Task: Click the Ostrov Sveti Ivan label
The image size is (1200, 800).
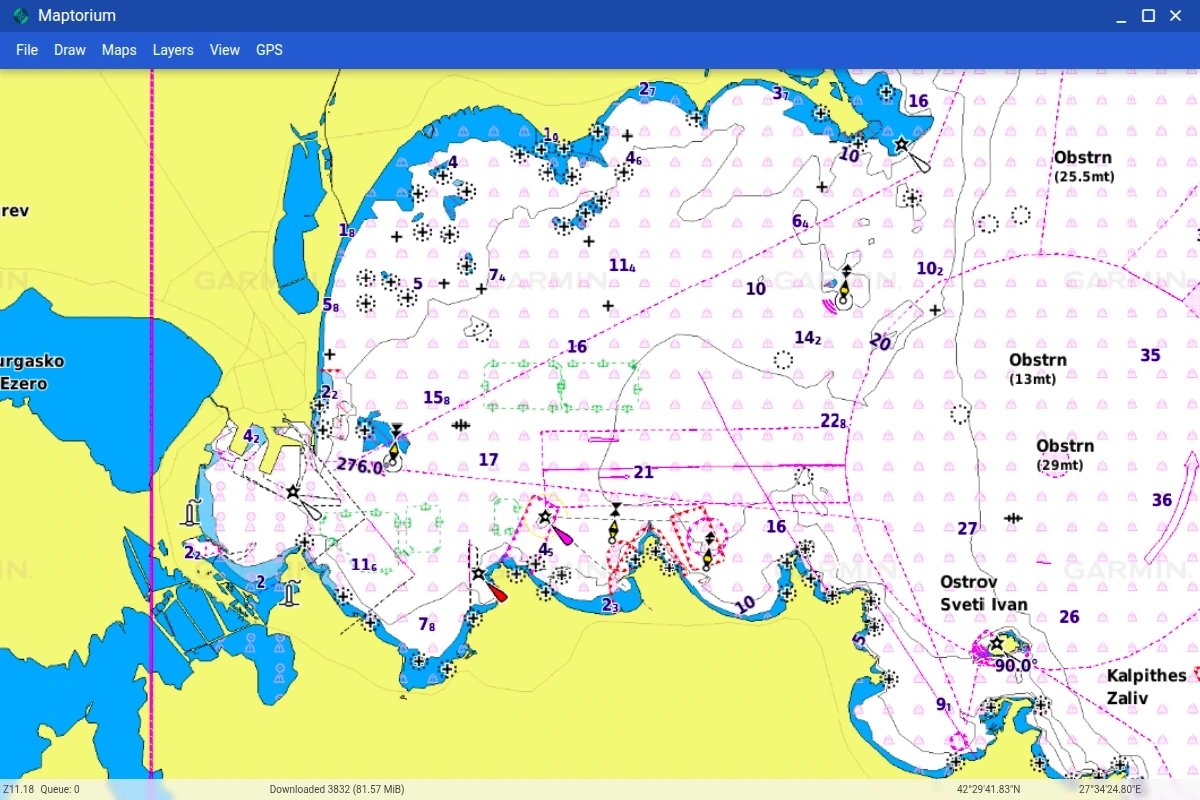Action: (x=983, y=593)
